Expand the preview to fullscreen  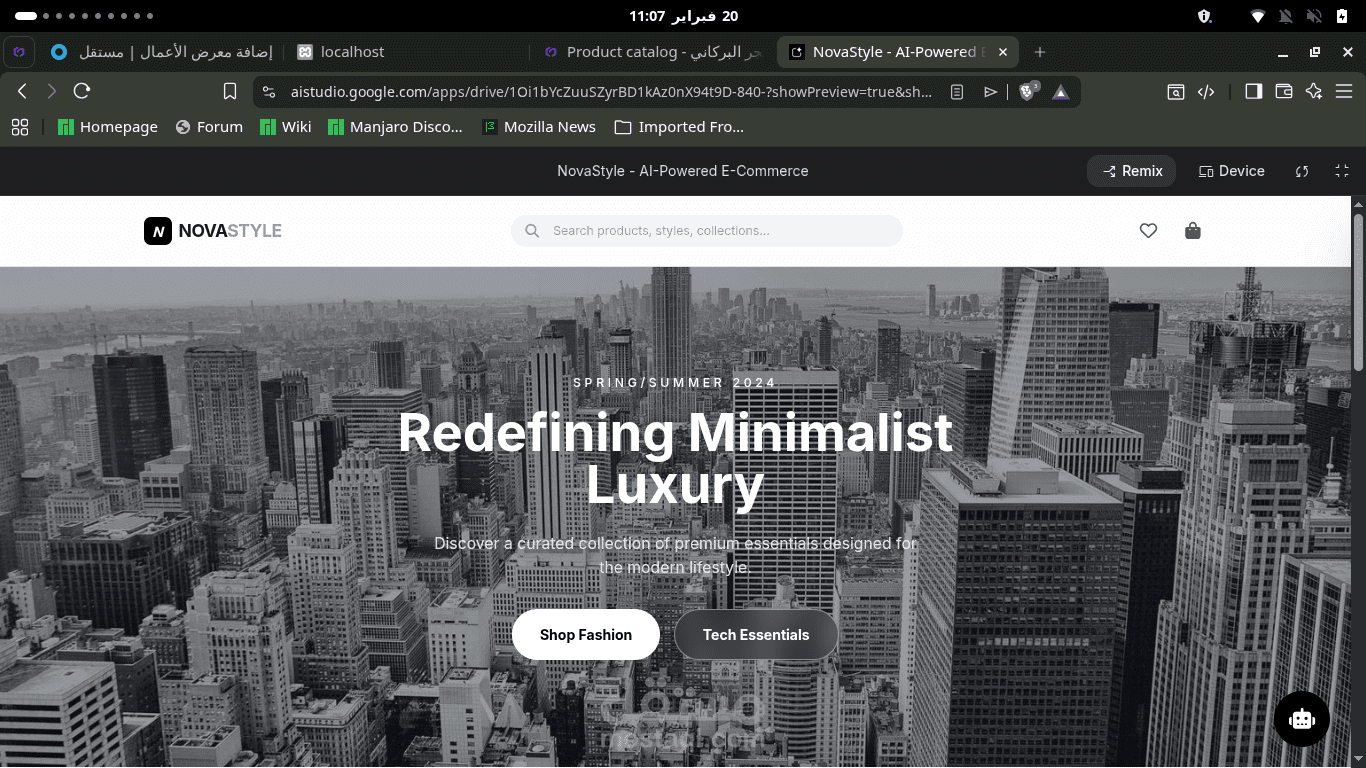point(1343,171)
